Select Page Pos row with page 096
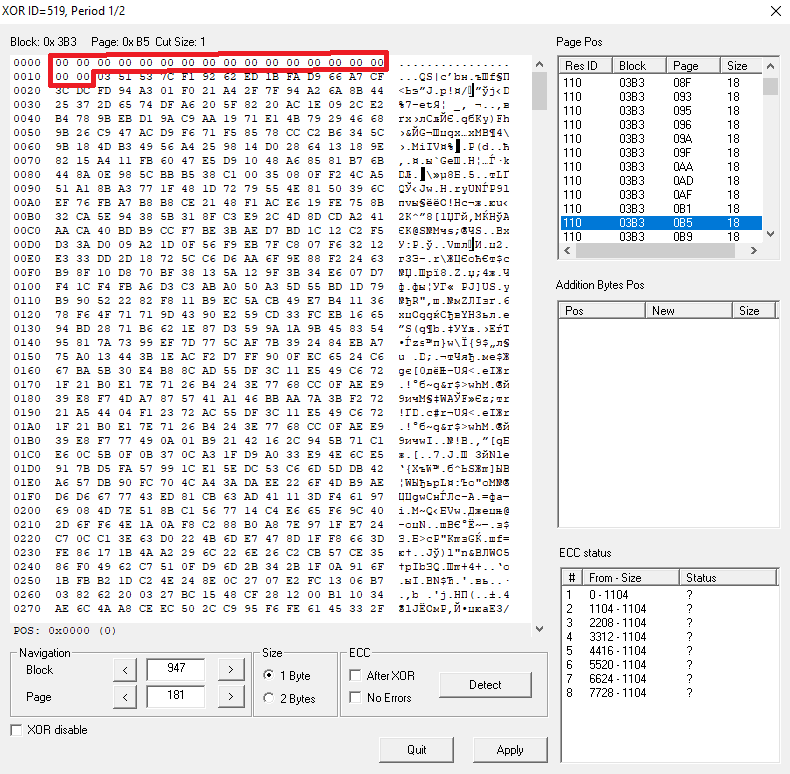This screenshot has height=774, width=790. click(661, 124)
